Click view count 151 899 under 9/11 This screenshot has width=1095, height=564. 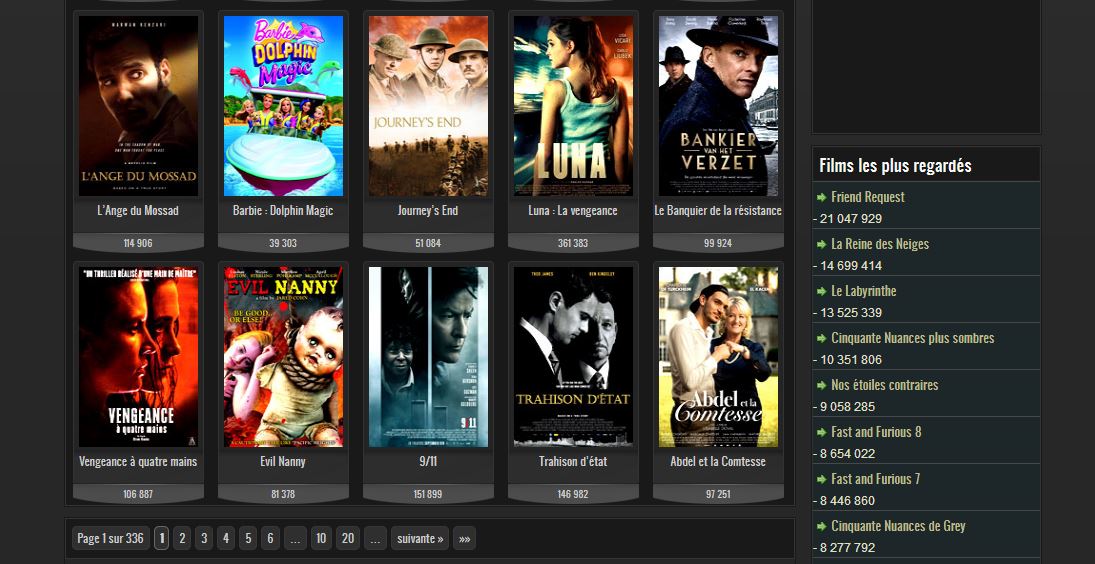click(x=428, y=494)
